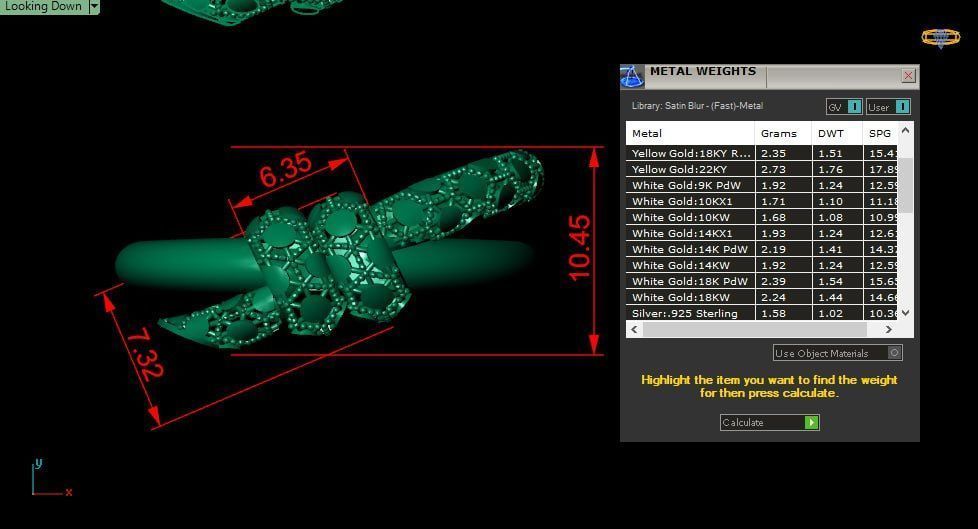Viewport: 978px width, 529px height.
Task: Close the Metal Weights panel
Action: coord(908,75)
